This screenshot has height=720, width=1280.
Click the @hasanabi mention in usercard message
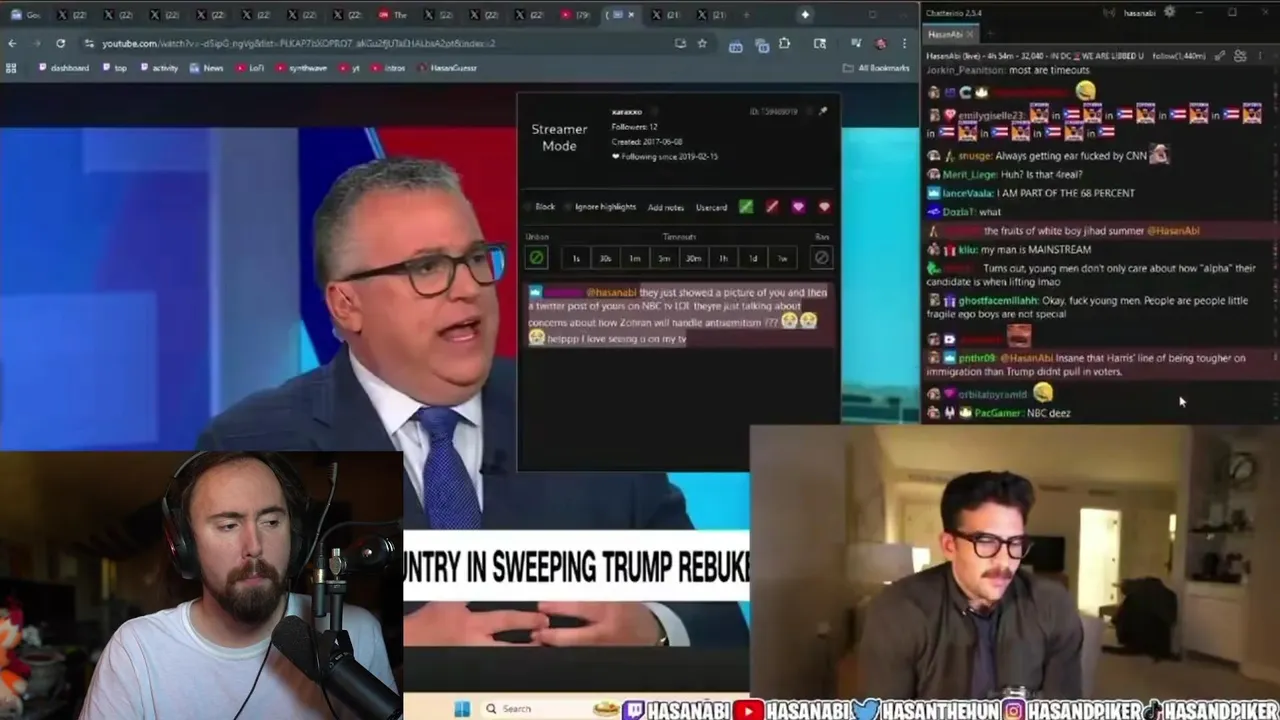point(611,293)
